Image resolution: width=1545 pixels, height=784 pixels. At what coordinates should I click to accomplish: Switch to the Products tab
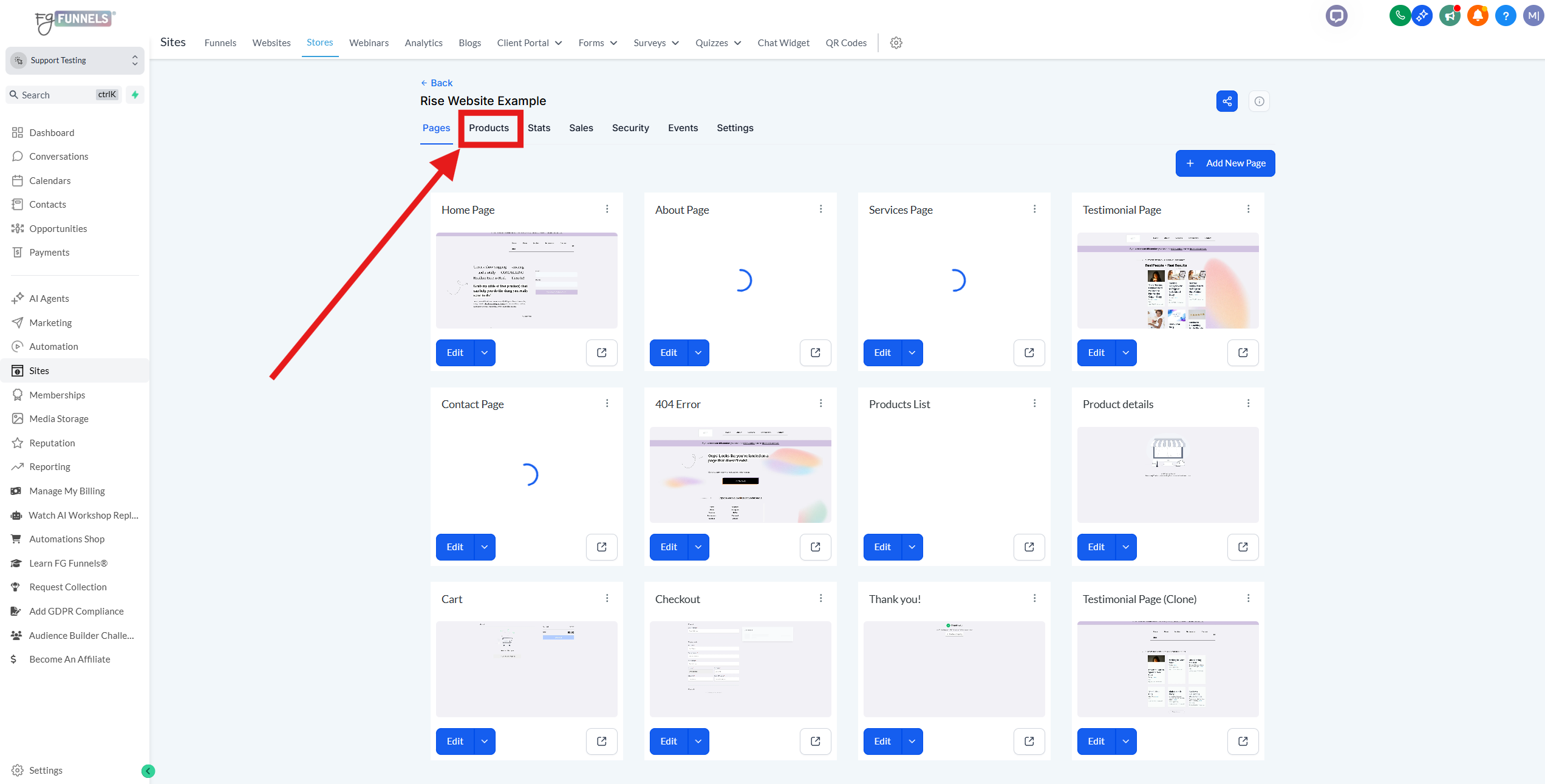[488, 128]
